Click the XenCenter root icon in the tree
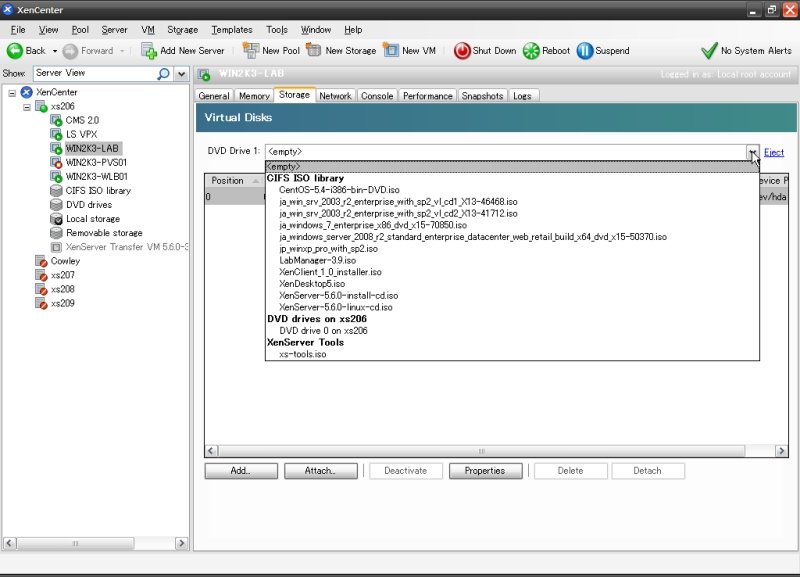800x577 pixels. pos(27,92)
